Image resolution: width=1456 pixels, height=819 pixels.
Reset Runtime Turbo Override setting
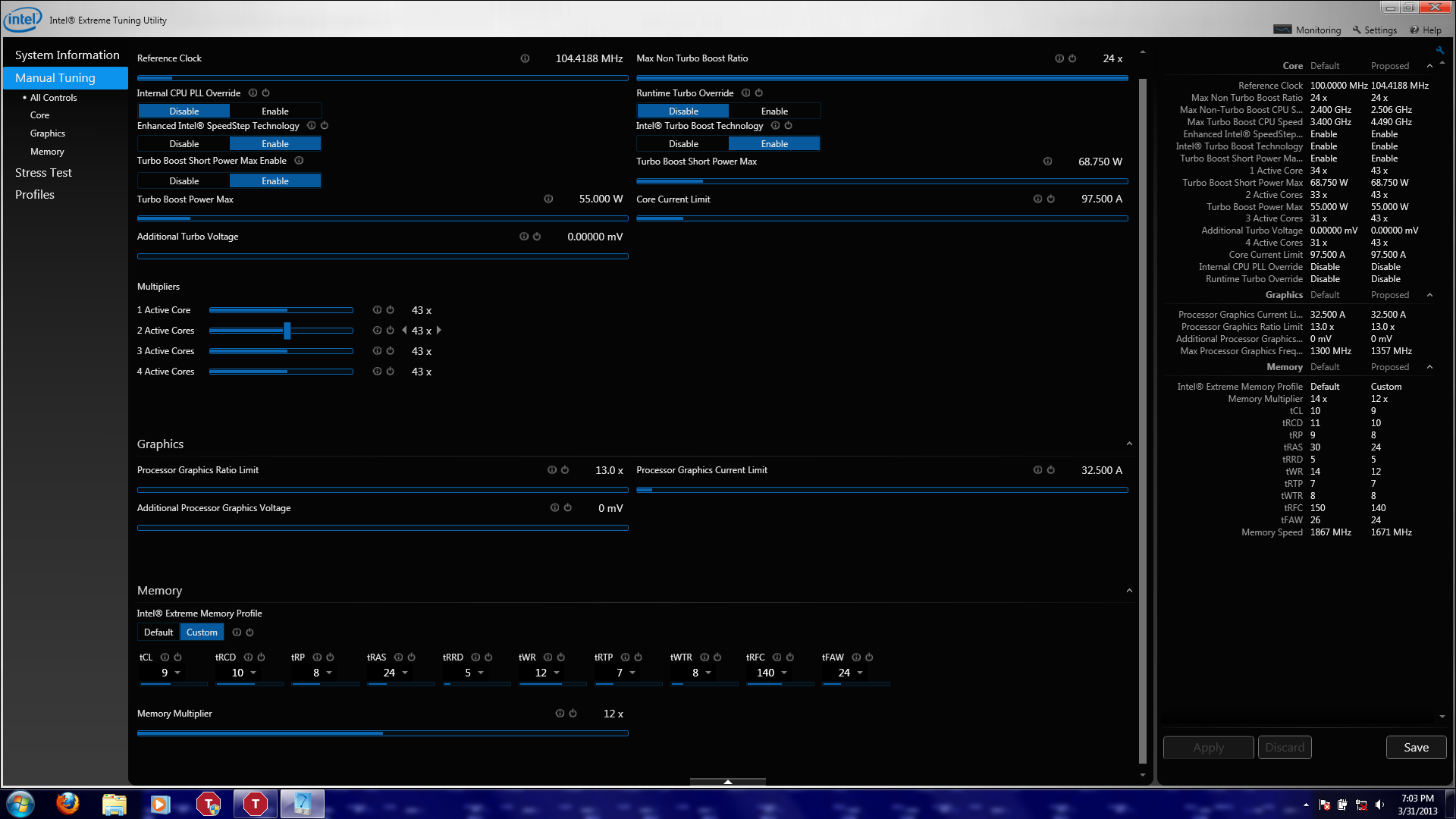point(758,93)
